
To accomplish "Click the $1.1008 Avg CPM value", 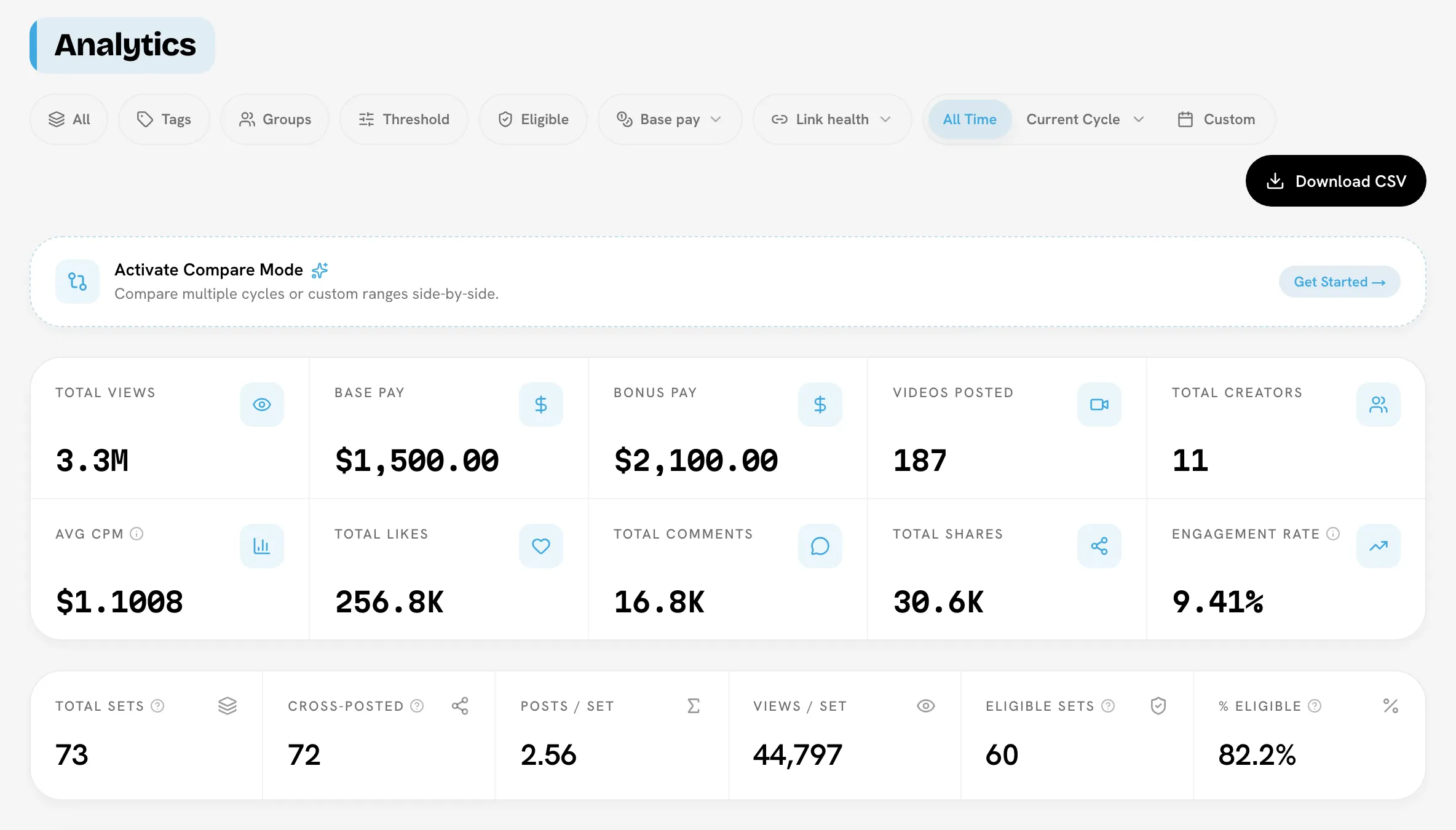I will [119, 601].
